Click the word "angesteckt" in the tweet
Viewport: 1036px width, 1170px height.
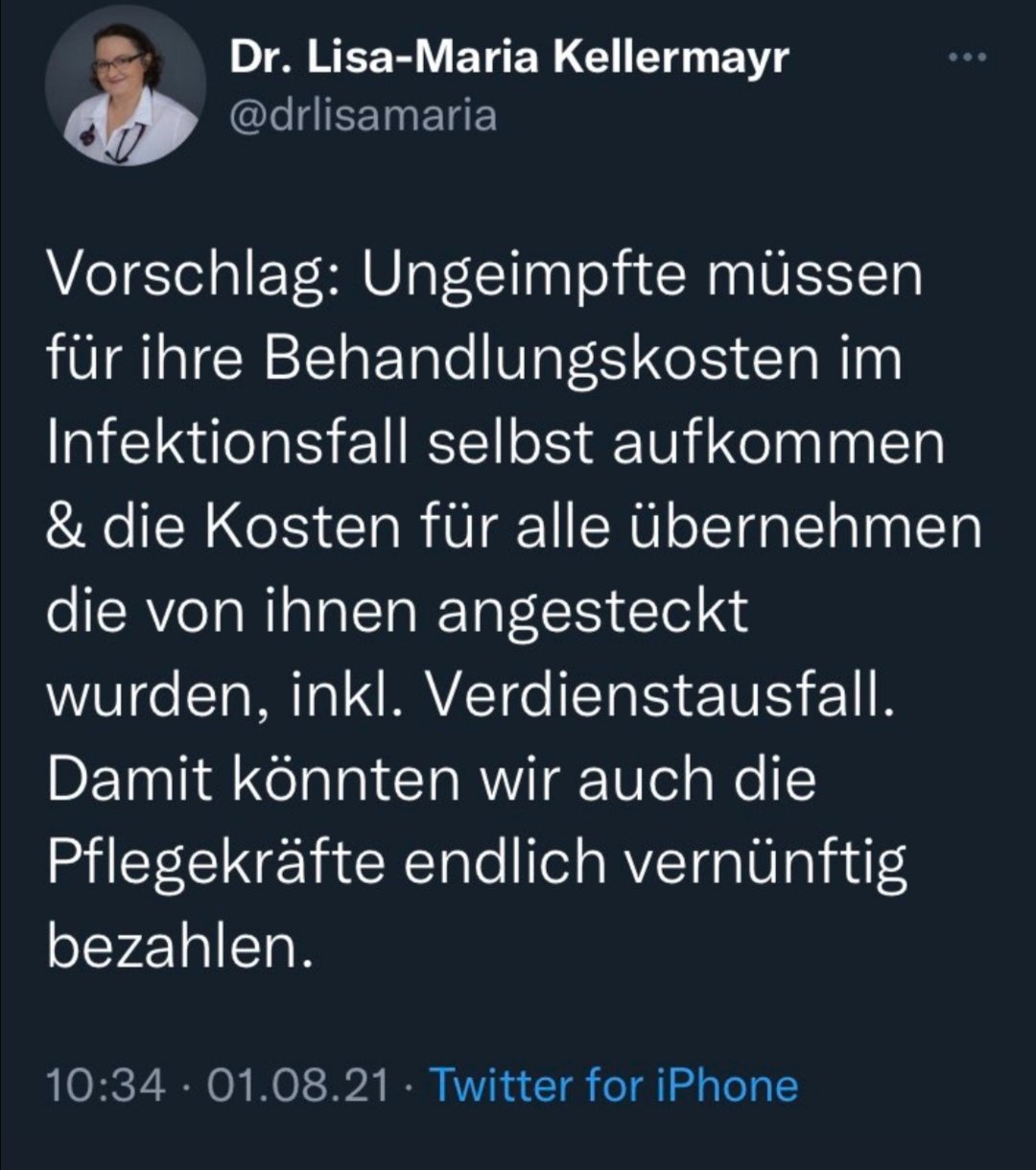click(x=593, y=614)
